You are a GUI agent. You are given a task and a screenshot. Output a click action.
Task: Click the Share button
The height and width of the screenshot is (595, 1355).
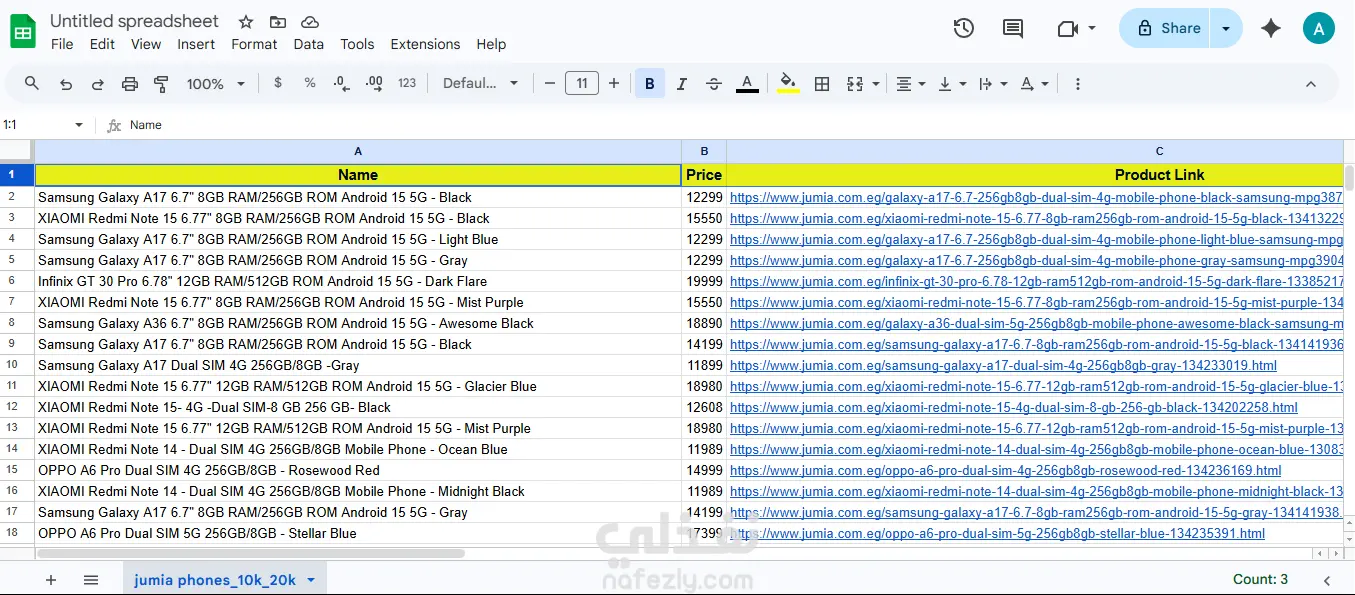point(1166,28)
